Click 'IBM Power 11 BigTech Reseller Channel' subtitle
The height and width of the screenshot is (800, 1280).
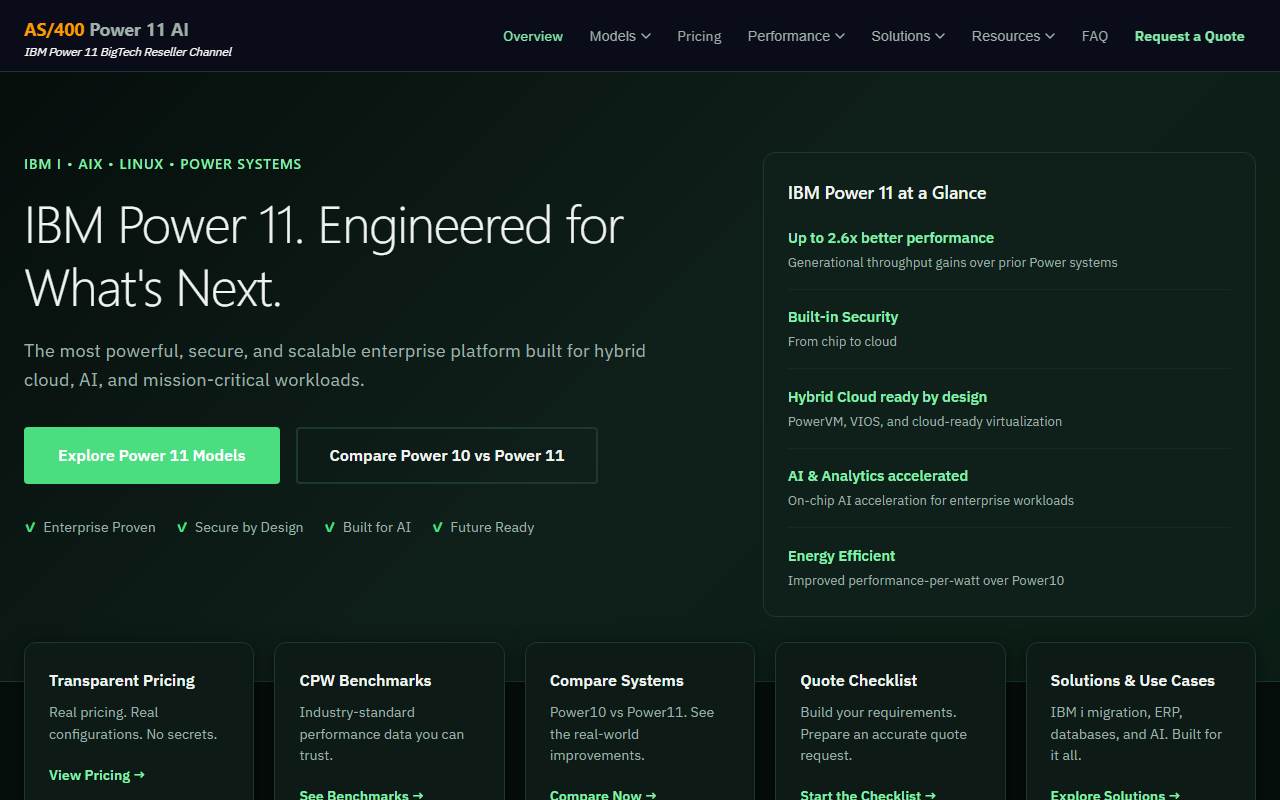(x=128, y=52)
